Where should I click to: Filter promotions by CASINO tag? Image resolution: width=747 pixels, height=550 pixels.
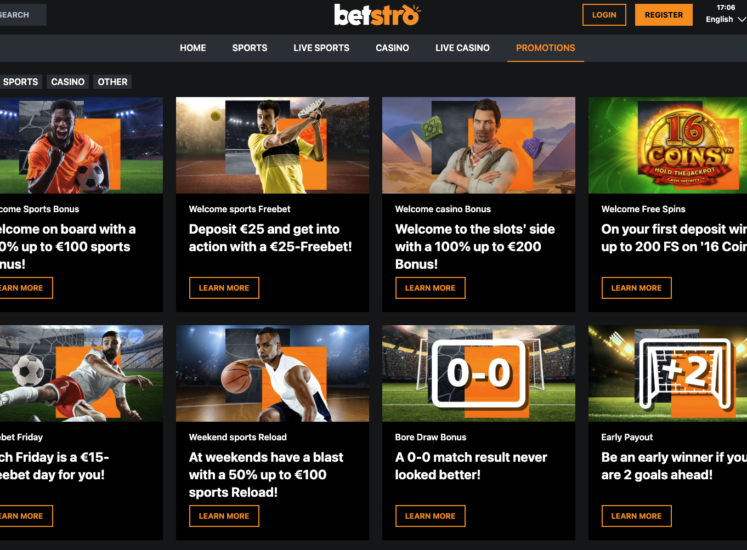click(68, 82)
